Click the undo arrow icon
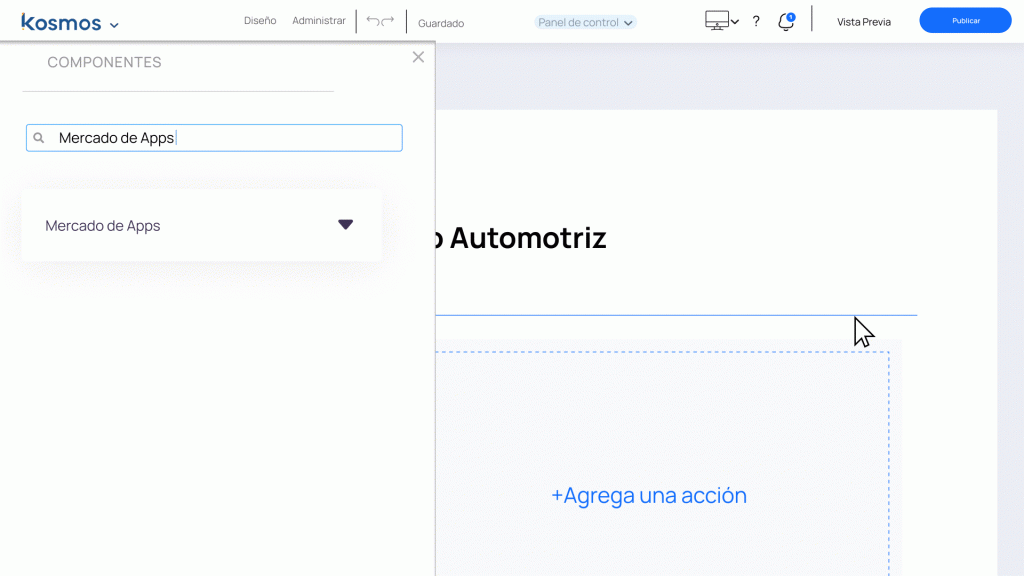This screenshot has height=576, width=1024. 372,21
